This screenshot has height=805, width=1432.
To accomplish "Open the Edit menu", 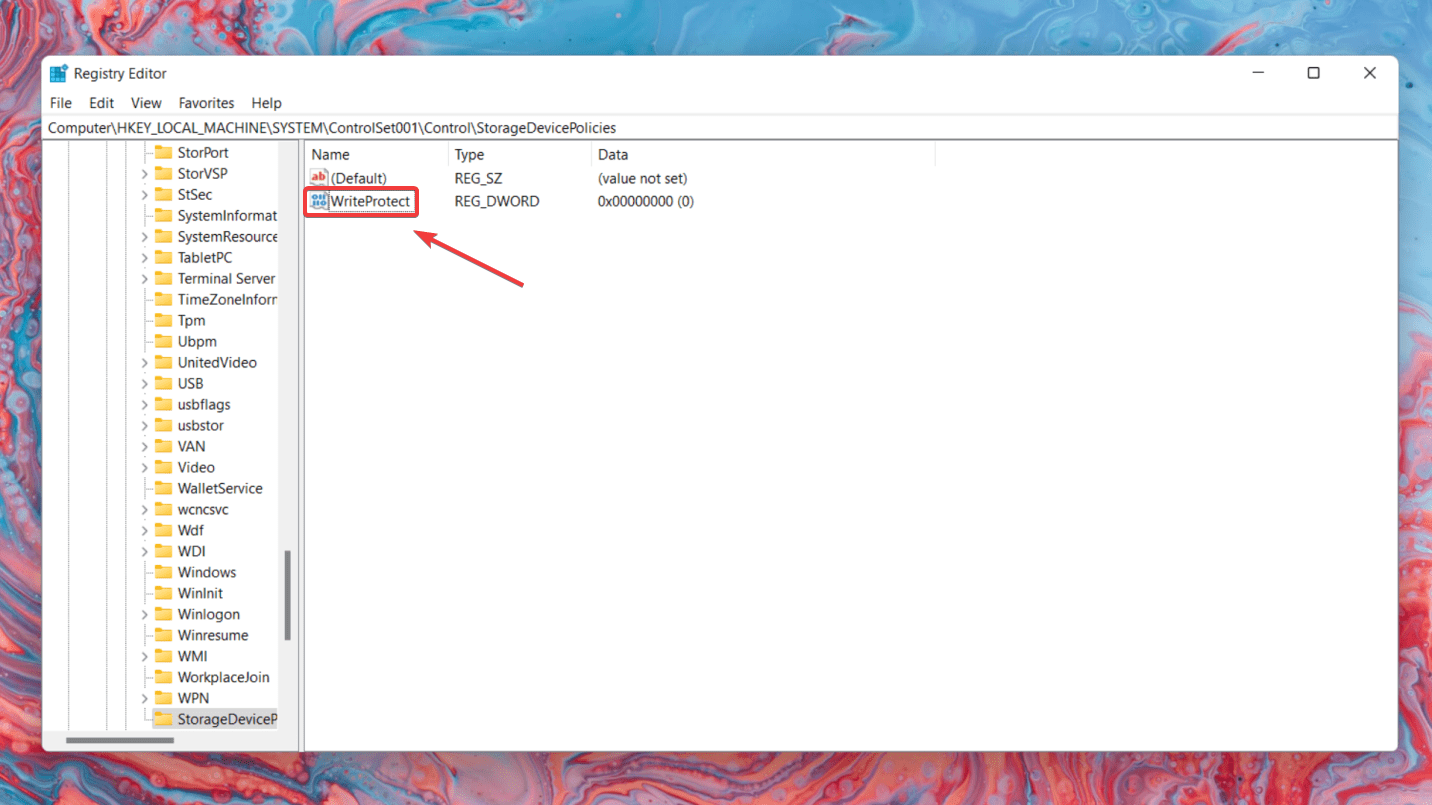I will pos(101,103).
